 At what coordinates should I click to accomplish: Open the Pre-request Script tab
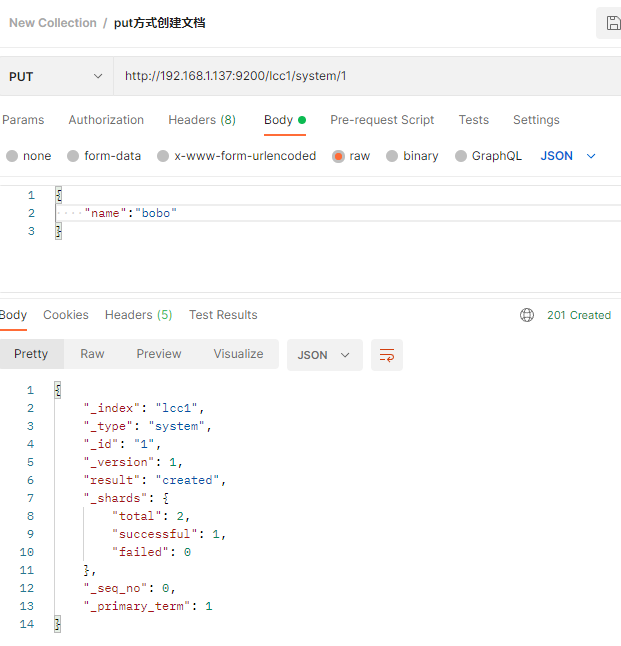pos(382,120)
